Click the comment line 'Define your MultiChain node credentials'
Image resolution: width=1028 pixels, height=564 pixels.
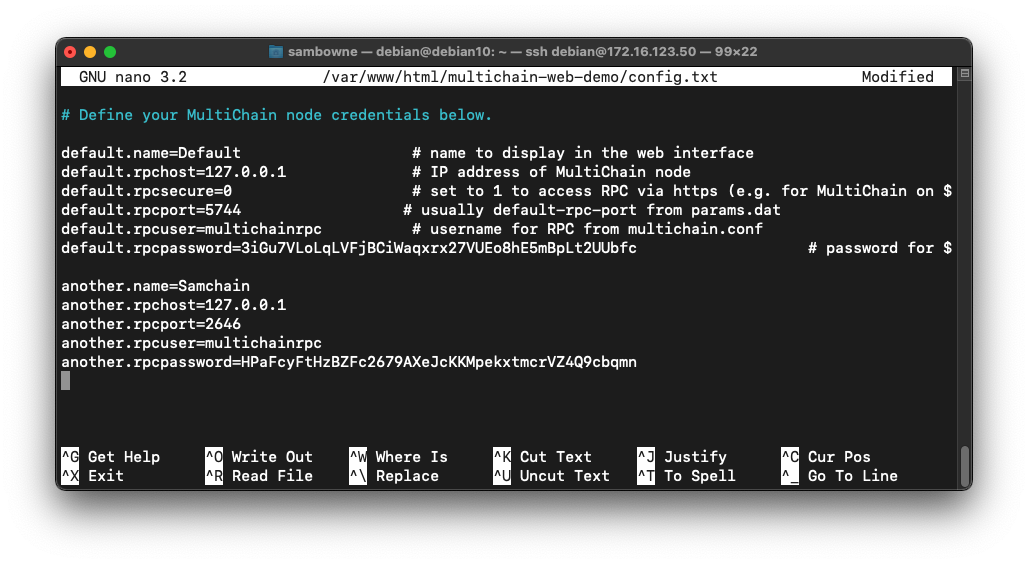(x=277, y=115)
